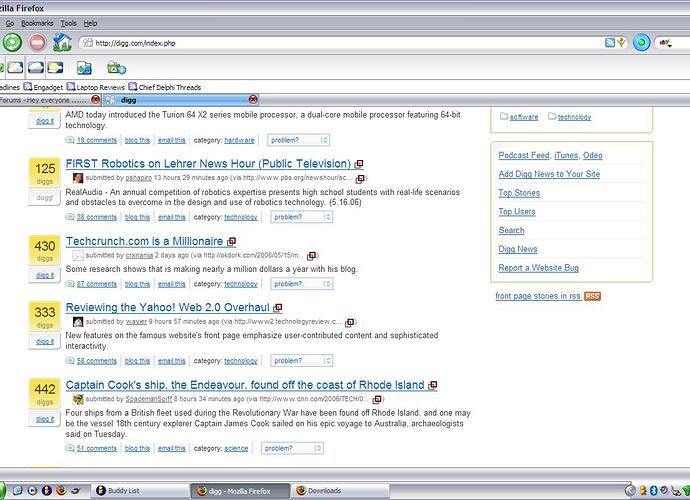Open the Top Users sidebar link
The height and width of the screenshot is (500, 690).
click(x=517, y=212)
